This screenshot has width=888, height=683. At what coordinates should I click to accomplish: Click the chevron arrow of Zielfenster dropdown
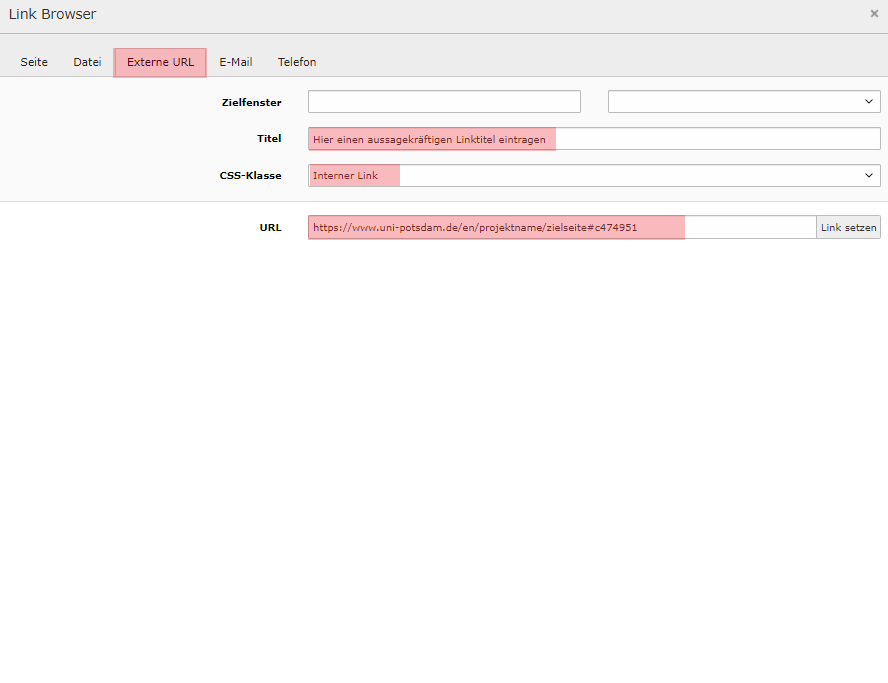coord(869,102)
